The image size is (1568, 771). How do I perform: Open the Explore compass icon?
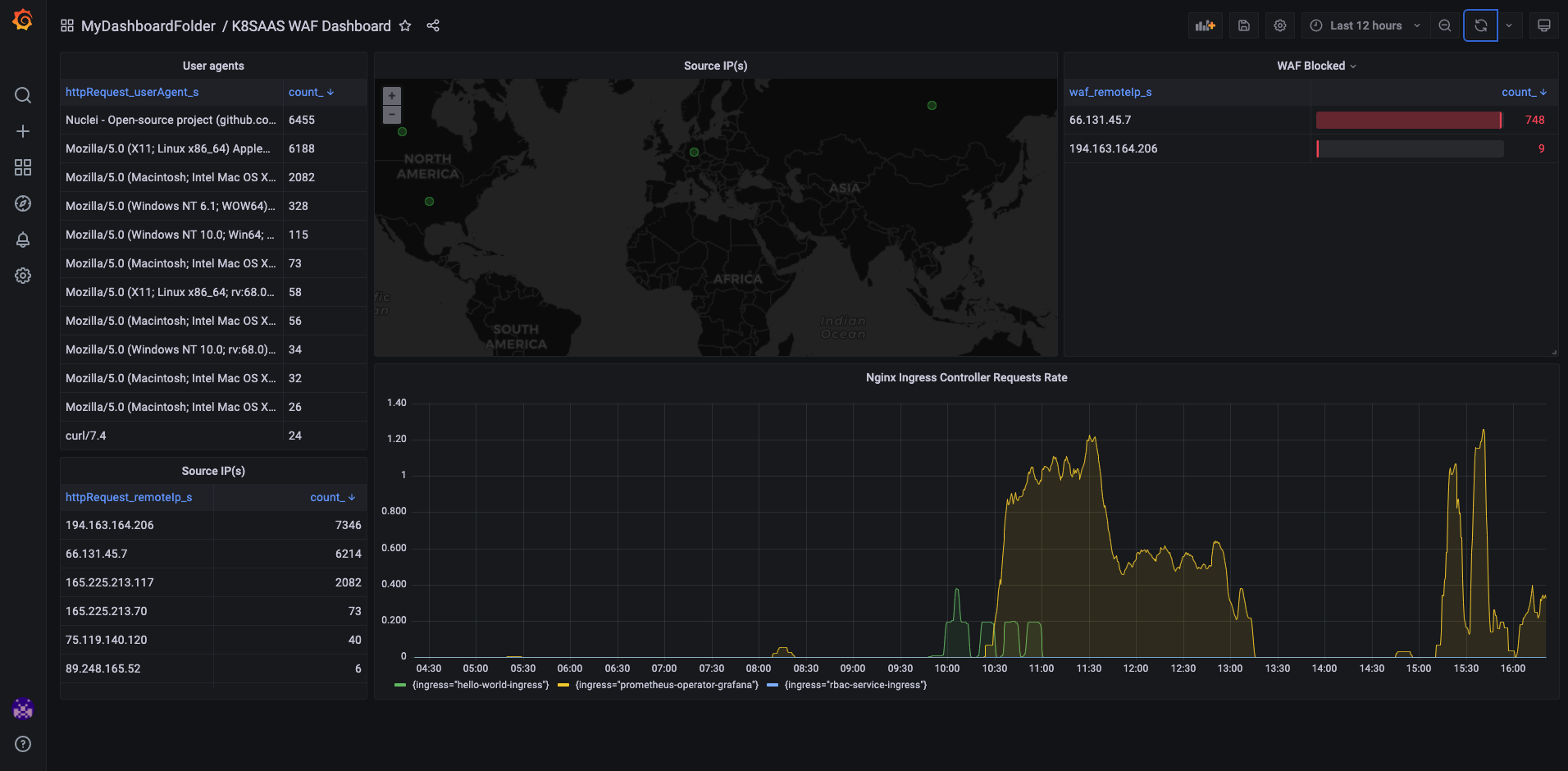click(23, 203)
